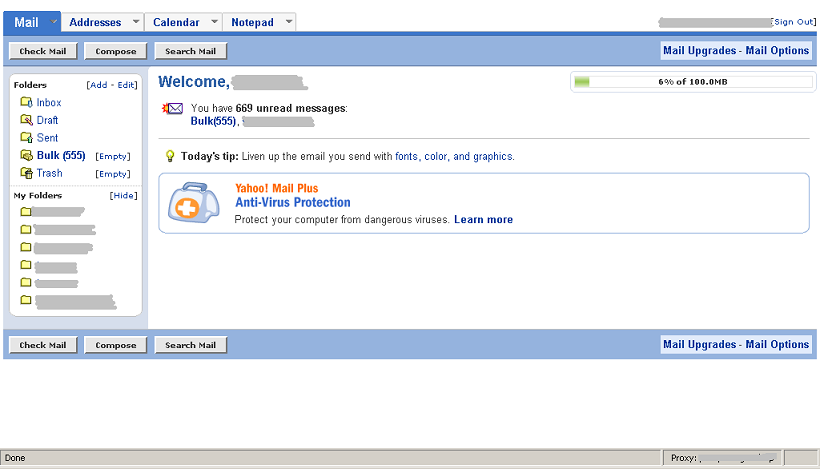Screen dimensions: 820x469
Task: Hide the My Folders list
Action: click(123, 196)
